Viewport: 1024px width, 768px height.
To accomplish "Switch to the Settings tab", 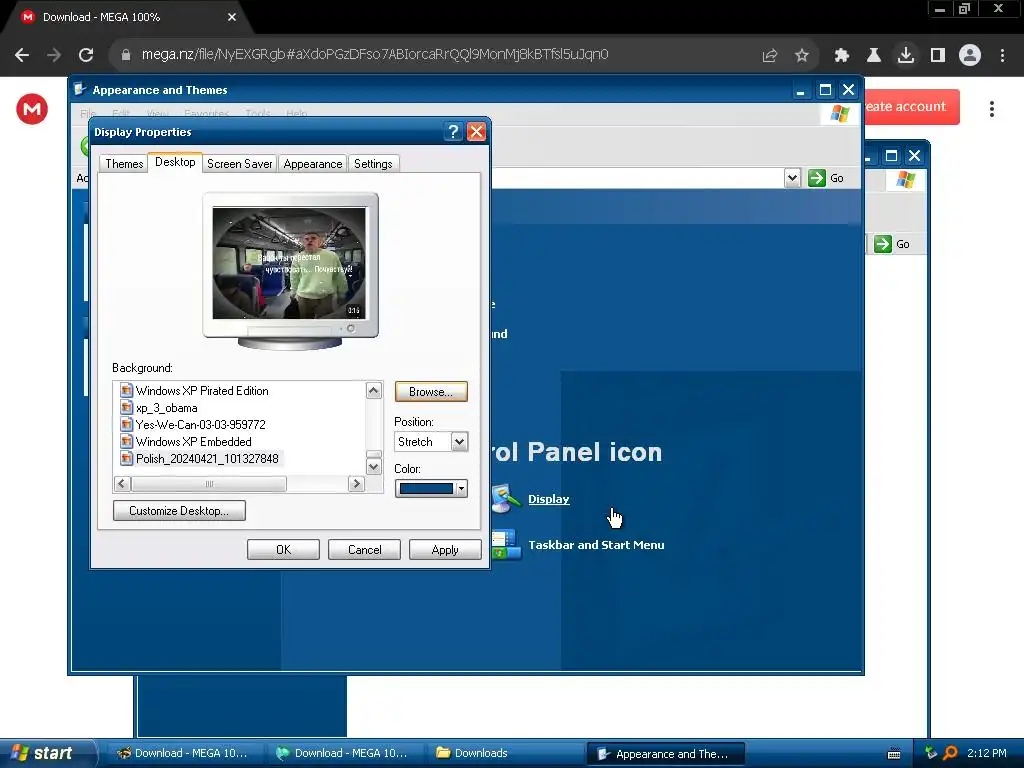I will tap(373, 164).
